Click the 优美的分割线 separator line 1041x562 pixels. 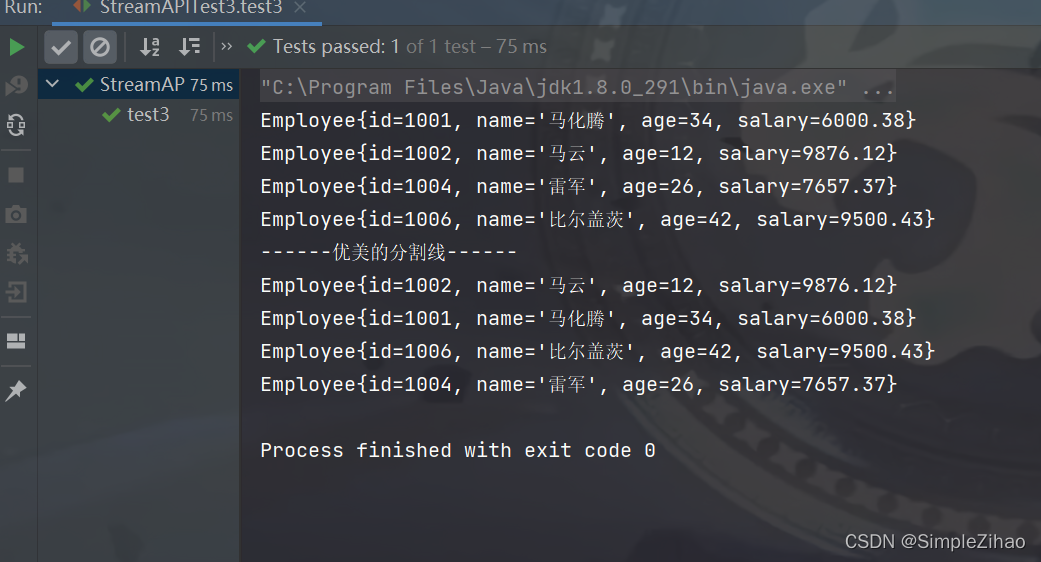[x=388, y=252]
